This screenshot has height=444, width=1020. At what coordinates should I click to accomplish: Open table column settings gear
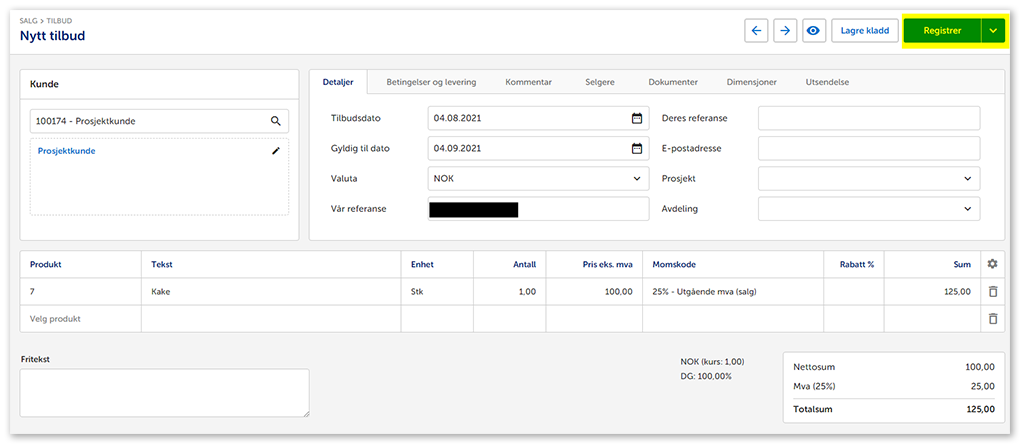[992, 264]
